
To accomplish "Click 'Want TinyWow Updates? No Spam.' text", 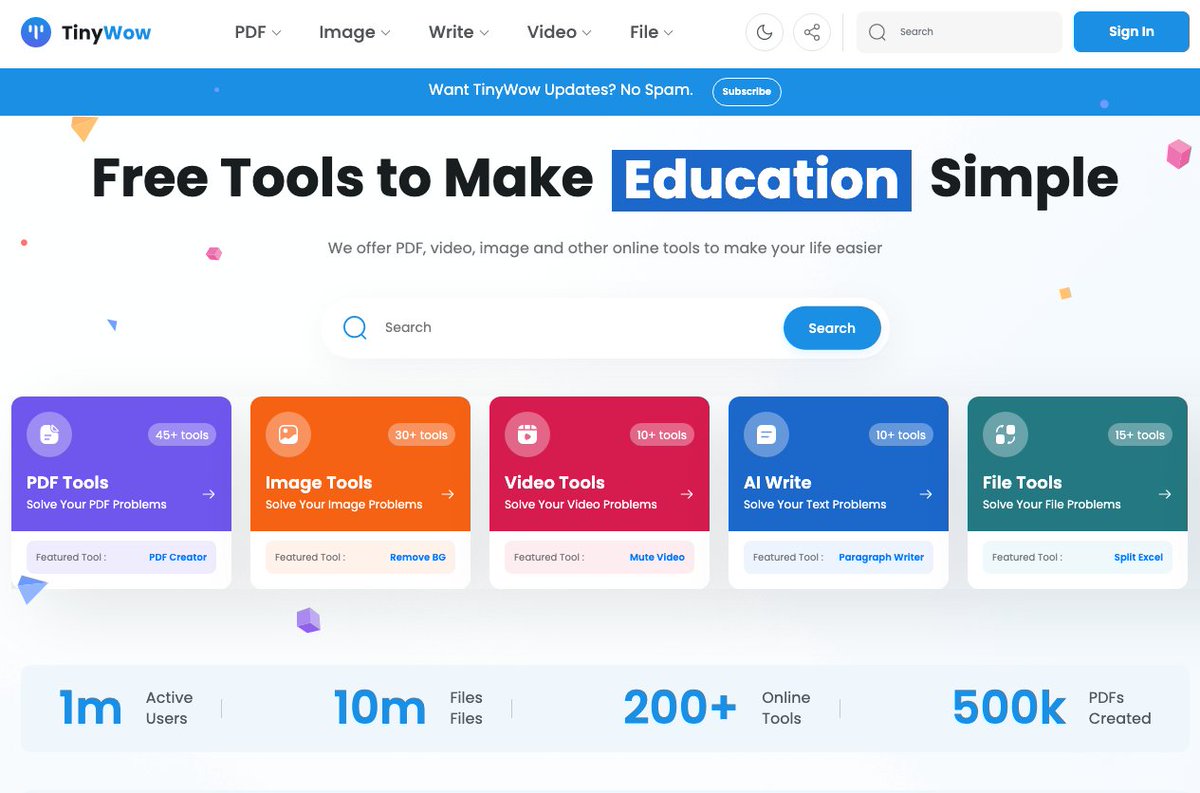I will point(561,90).
